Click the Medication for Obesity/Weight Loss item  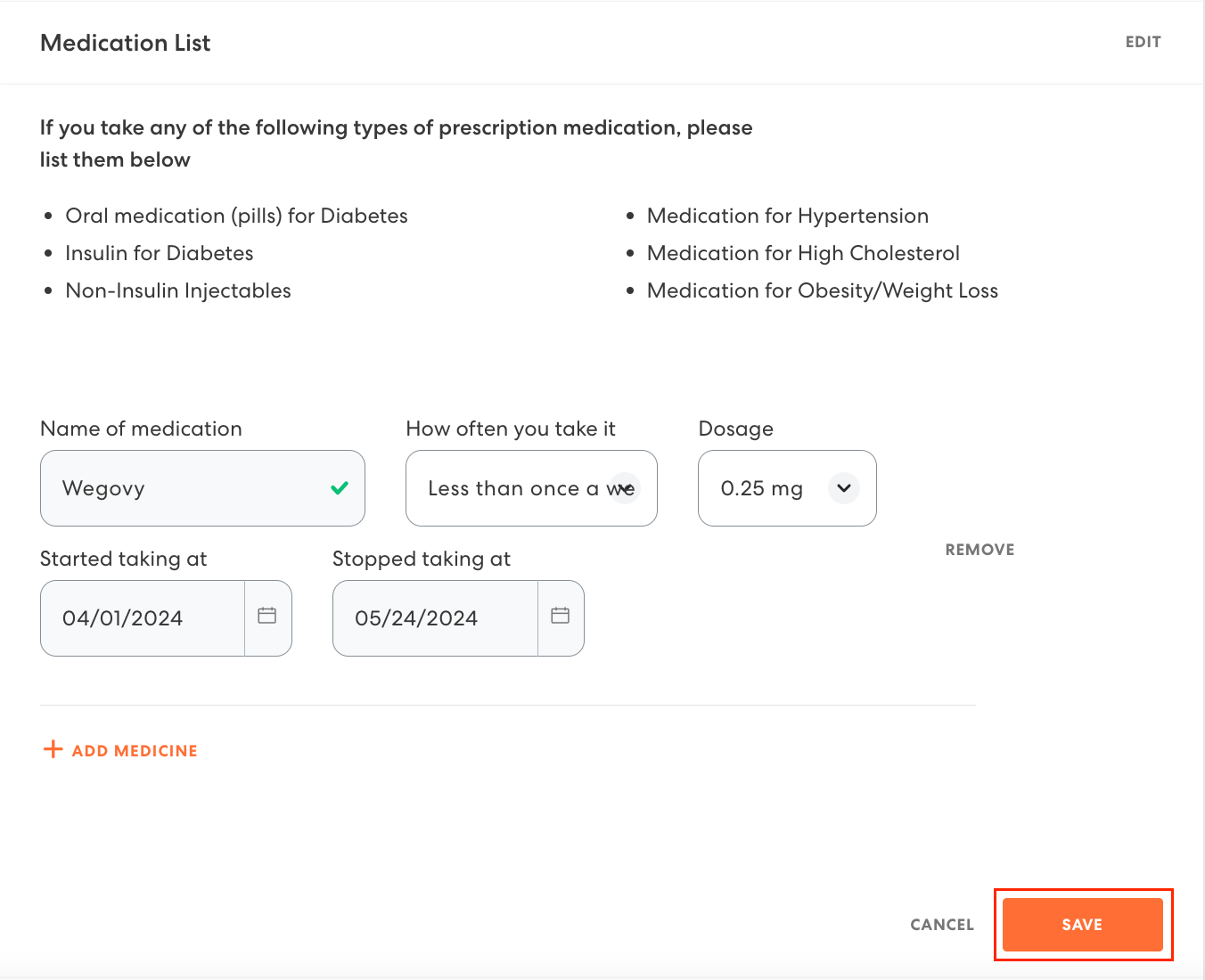coord(822,290)
